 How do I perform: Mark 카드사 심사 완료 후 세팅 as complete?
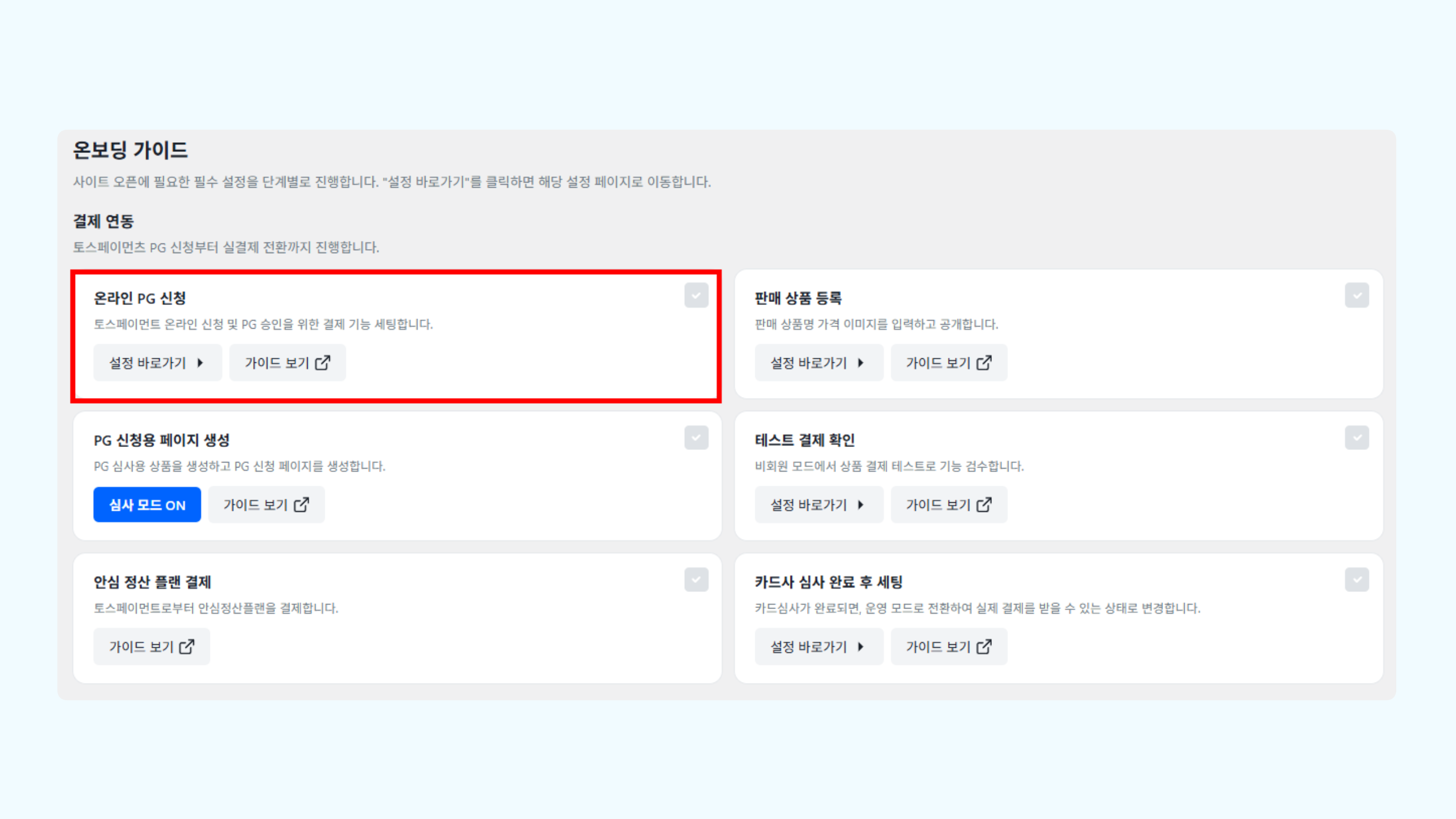[x=1356, y=580]
